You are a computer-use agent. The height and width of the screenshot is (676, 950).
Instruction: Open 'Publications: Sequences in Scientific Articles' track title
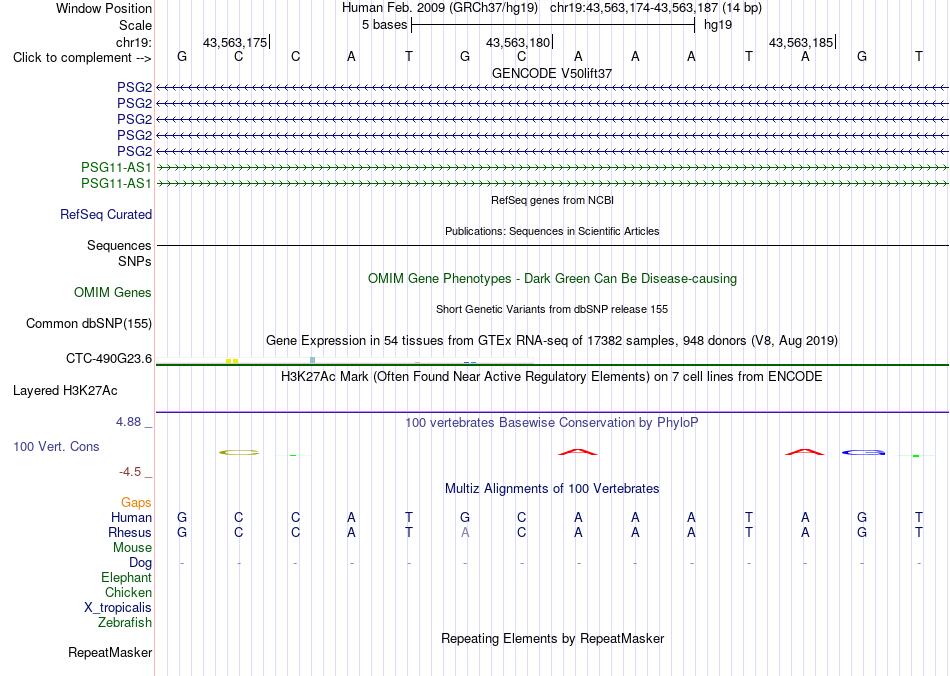pyautogui.click(x=552, y=231)
